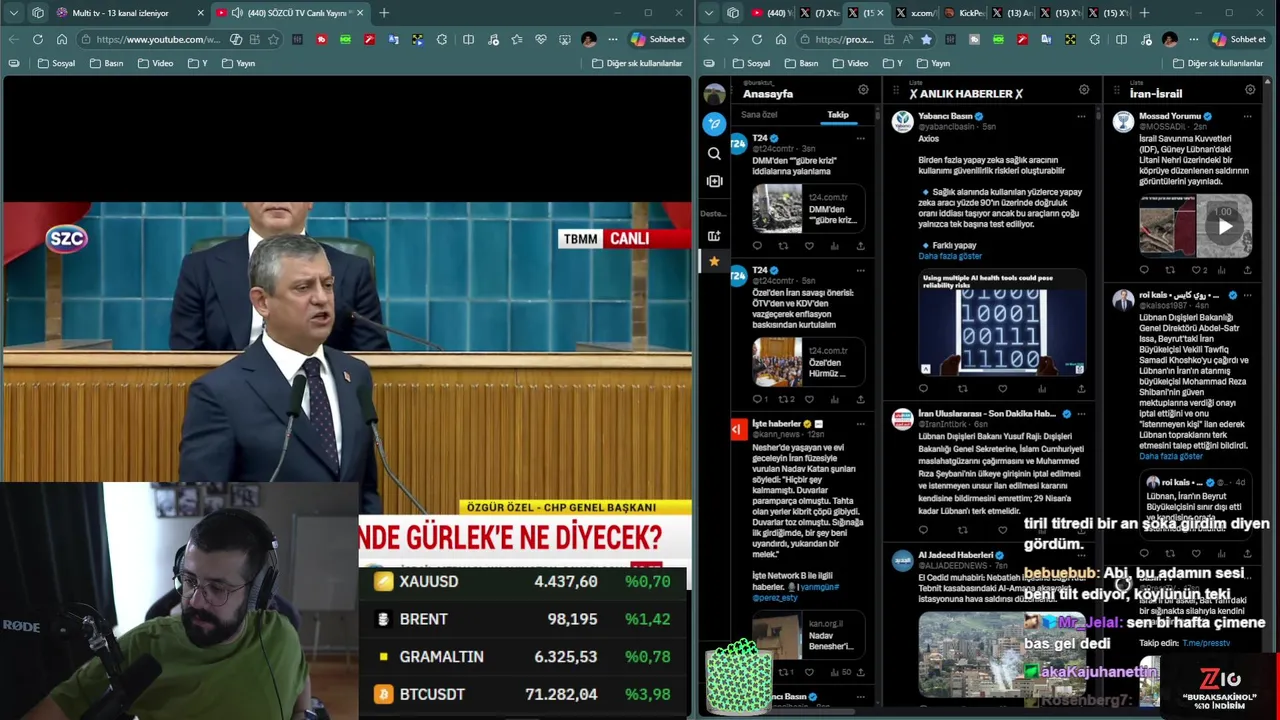Play the Mossad Yorumu video
1280x720 pixels.
click(1225, 227)
